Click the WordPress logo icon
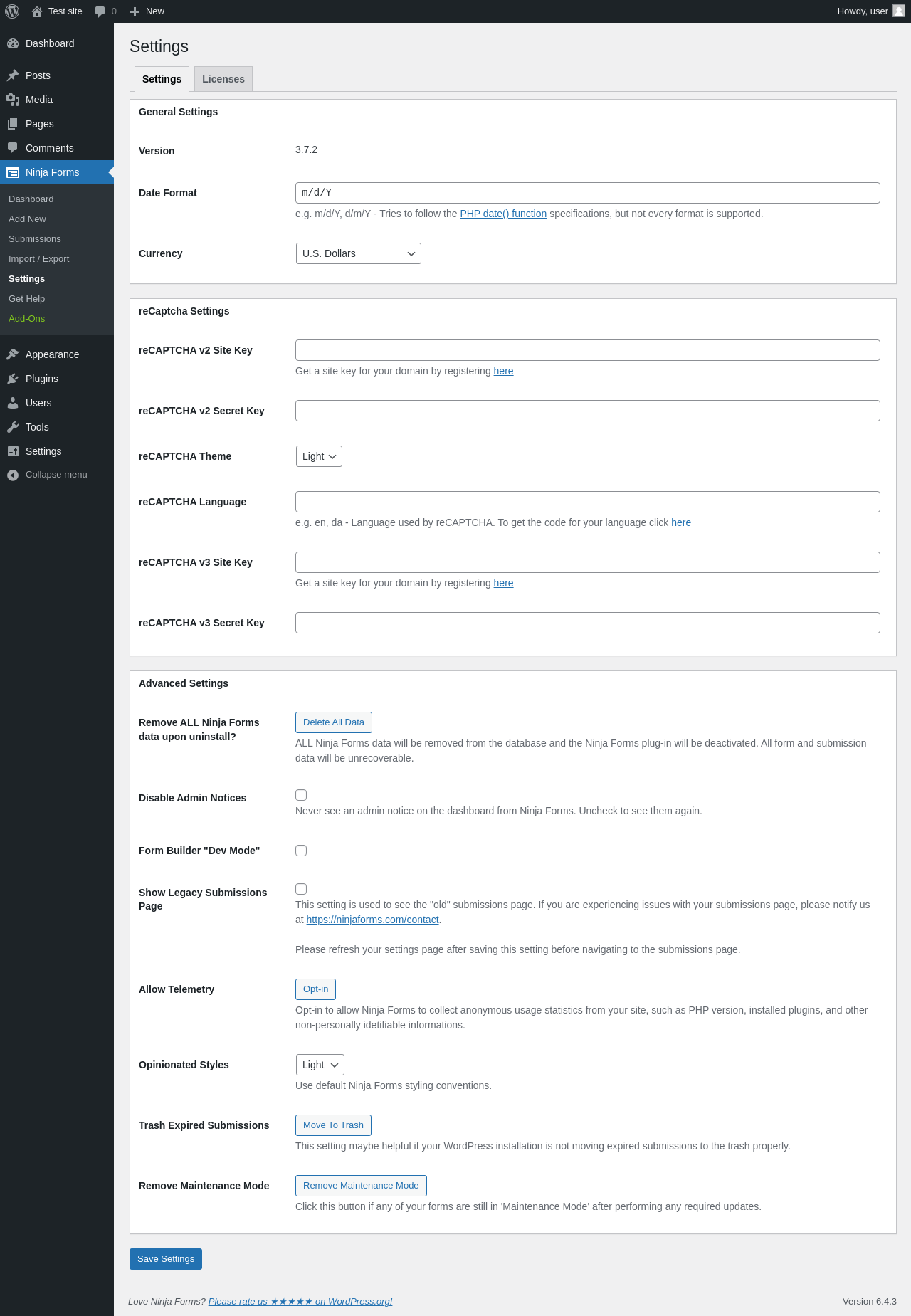Viewport: 911px width, 1316px height. pos(12,11)
